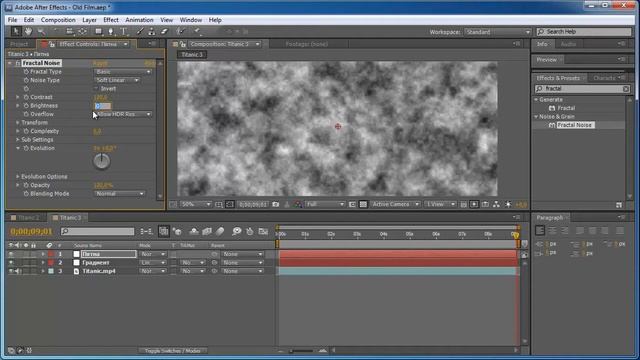Image resolution: width=640 pixels, height=360 pixels.
Task: Click the Fractal Noise Reset link
Action: 100,63
